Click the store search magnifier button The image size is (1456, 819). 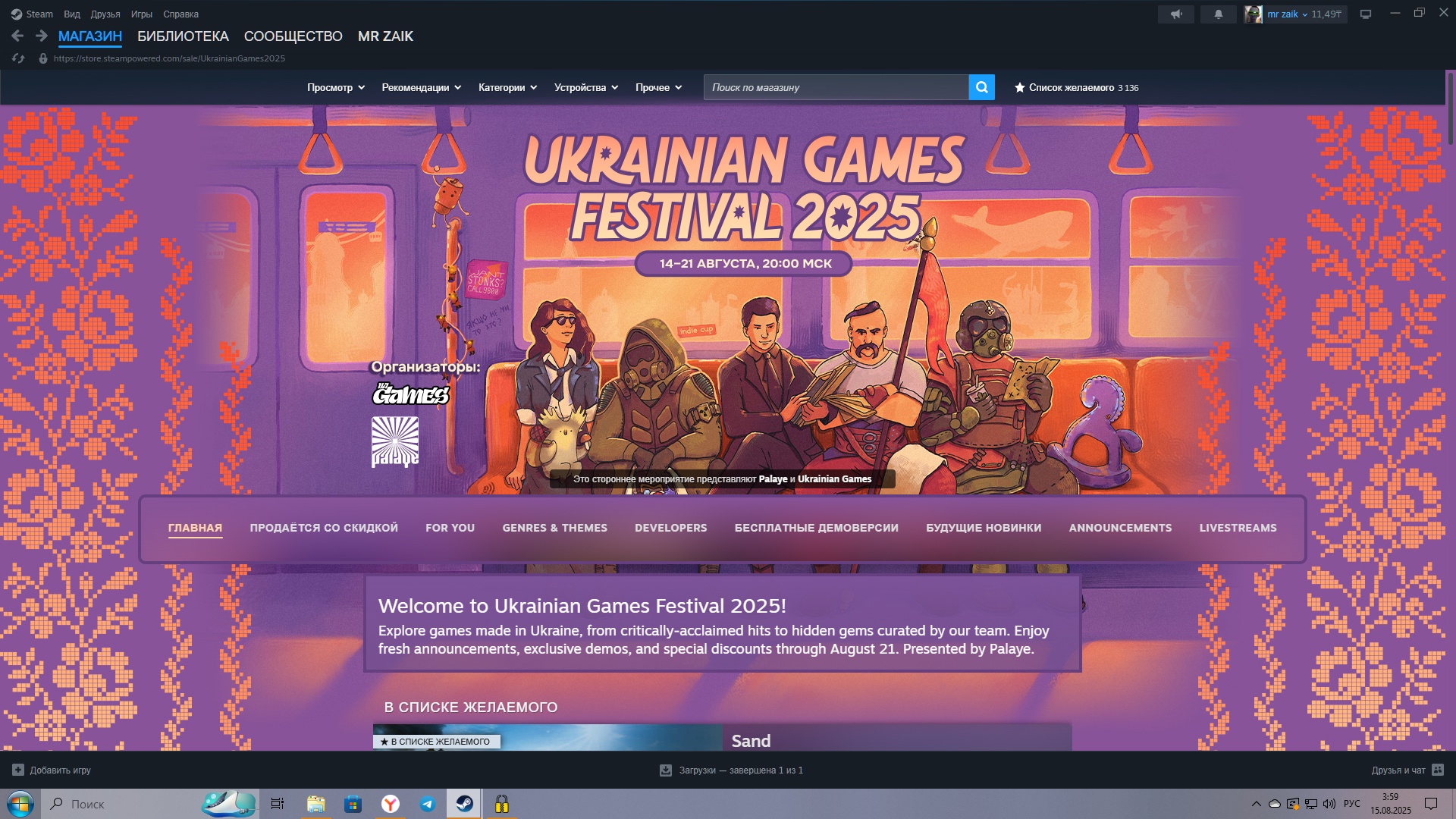tap(981, 87)
